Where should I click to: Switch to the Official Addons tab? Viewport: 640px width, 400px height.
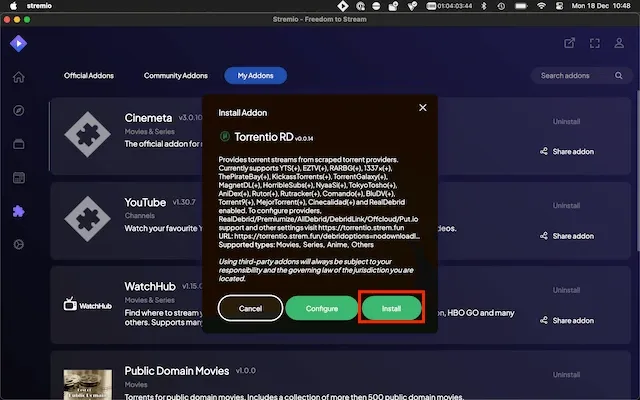click(89, 76)
